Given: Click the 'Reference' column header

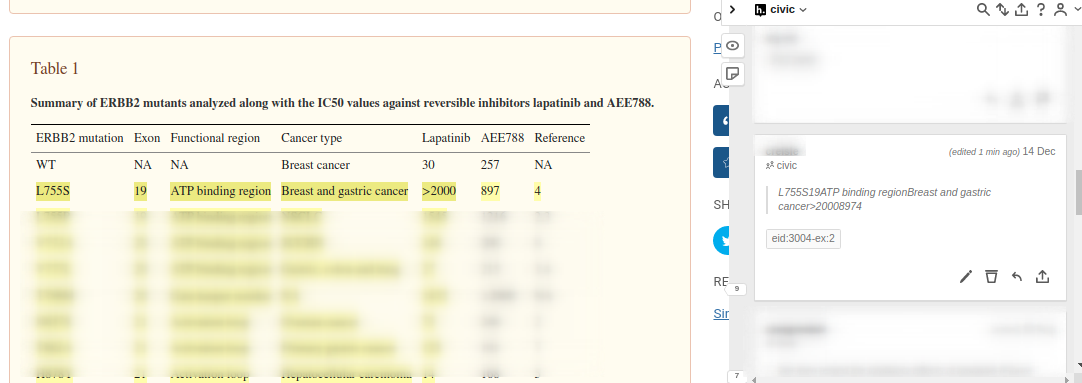Looking at the screenshot, I should (x=560, y=138).
